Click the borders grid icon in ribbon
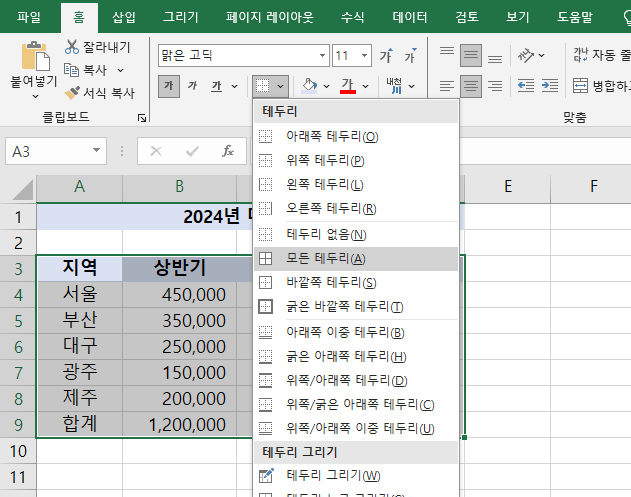 (x=263, y=86)
